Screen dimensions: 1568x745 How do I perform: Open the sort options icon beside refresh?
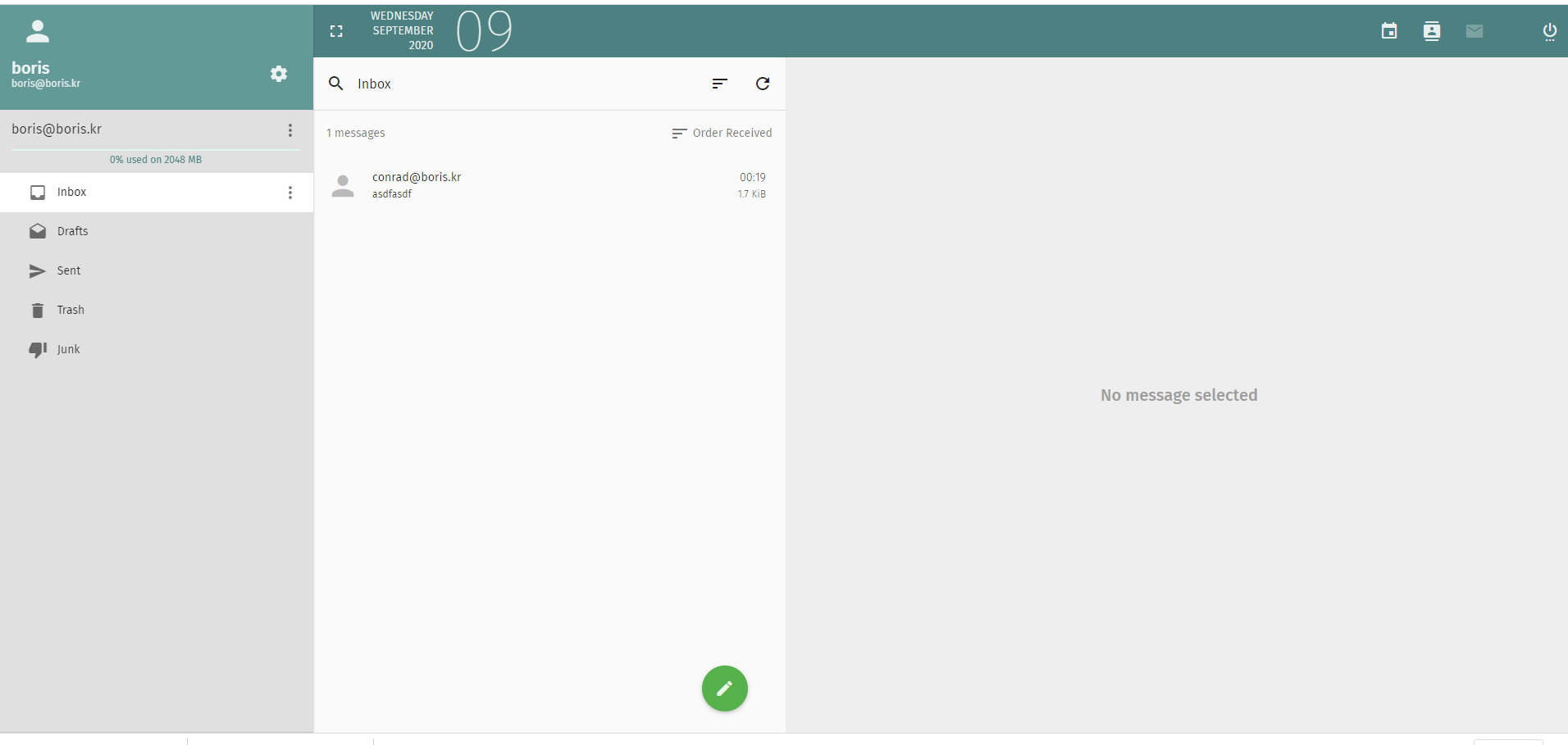pos(720,84)
